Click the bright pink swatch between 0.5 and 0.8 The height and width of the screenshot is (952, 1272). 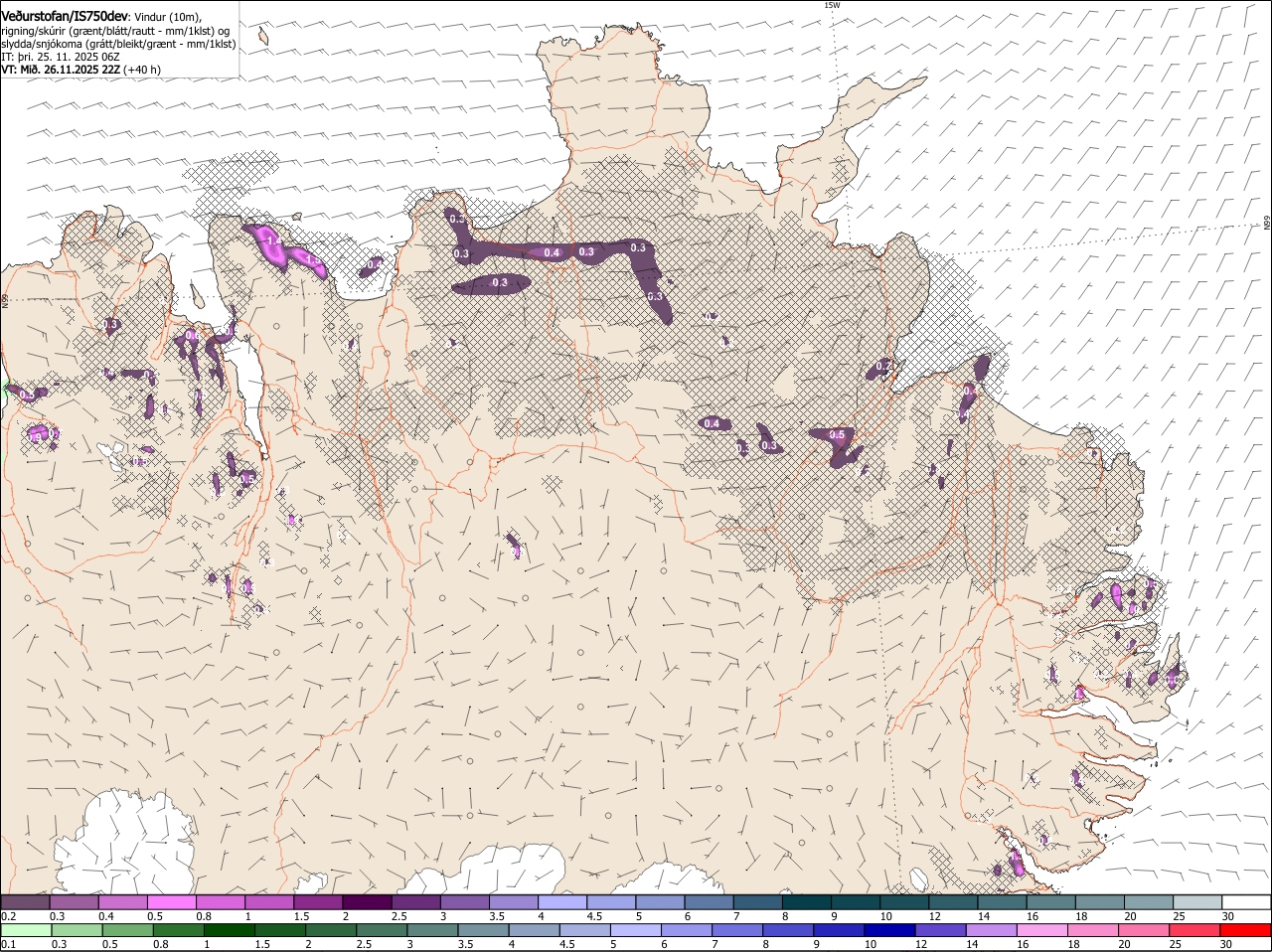pos(172,902)
